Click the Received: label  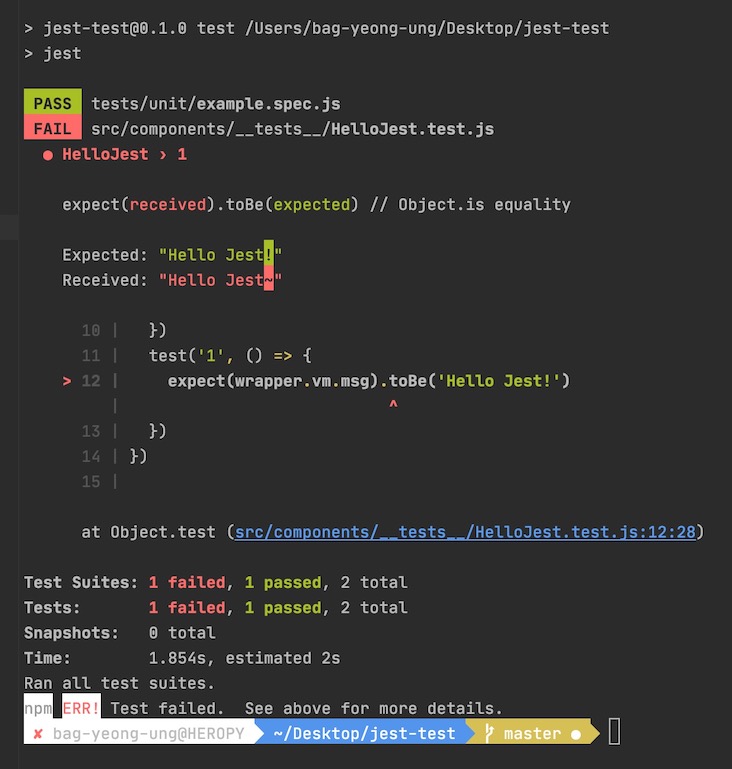click(x=105, y=280)
